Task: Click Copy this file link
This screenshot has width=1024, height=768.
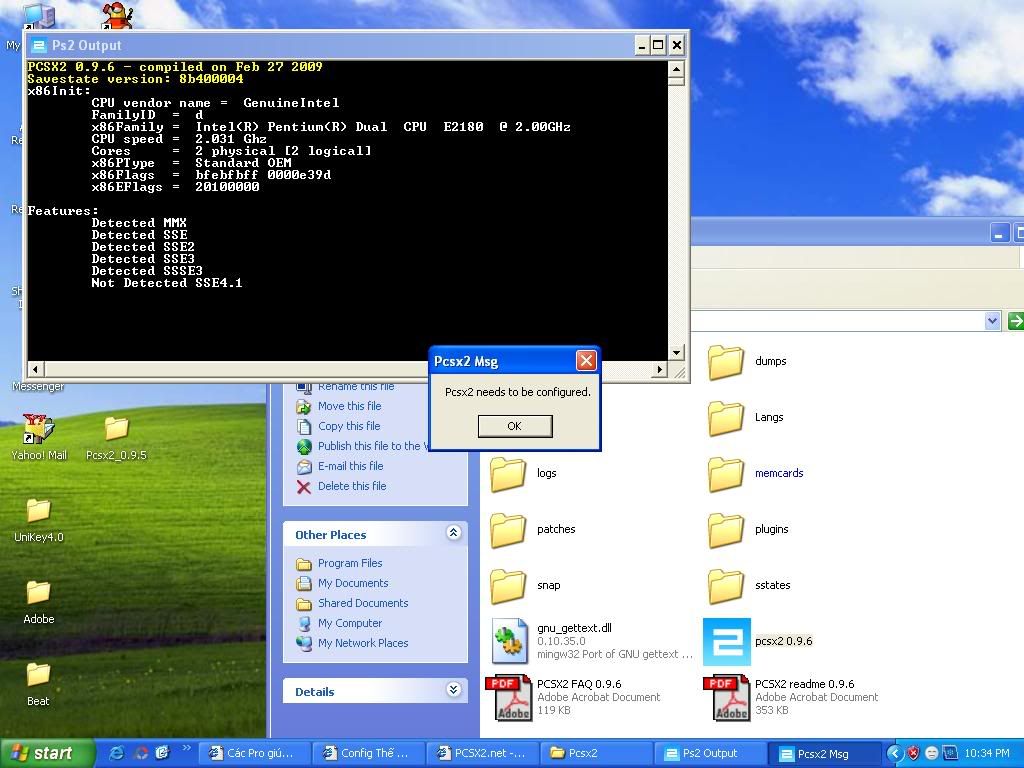Action: pos(349,426)
